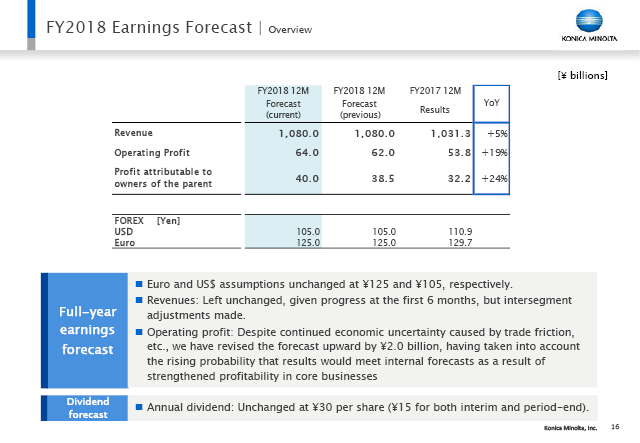Click the 'Overview' subtitle text

[290, 30]
